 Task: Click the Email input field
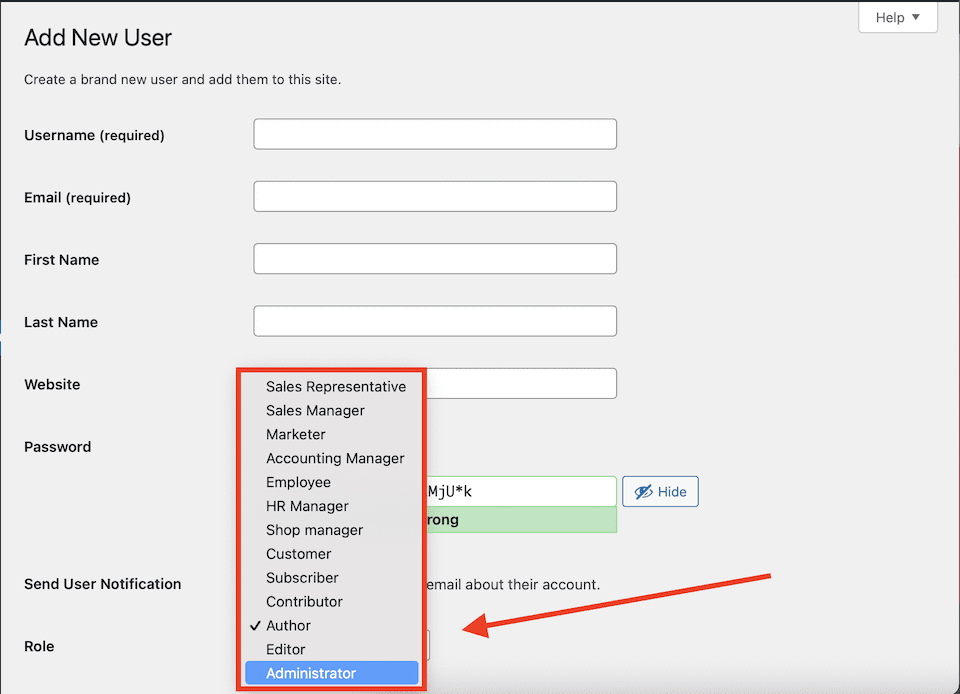tap(435, 196)
